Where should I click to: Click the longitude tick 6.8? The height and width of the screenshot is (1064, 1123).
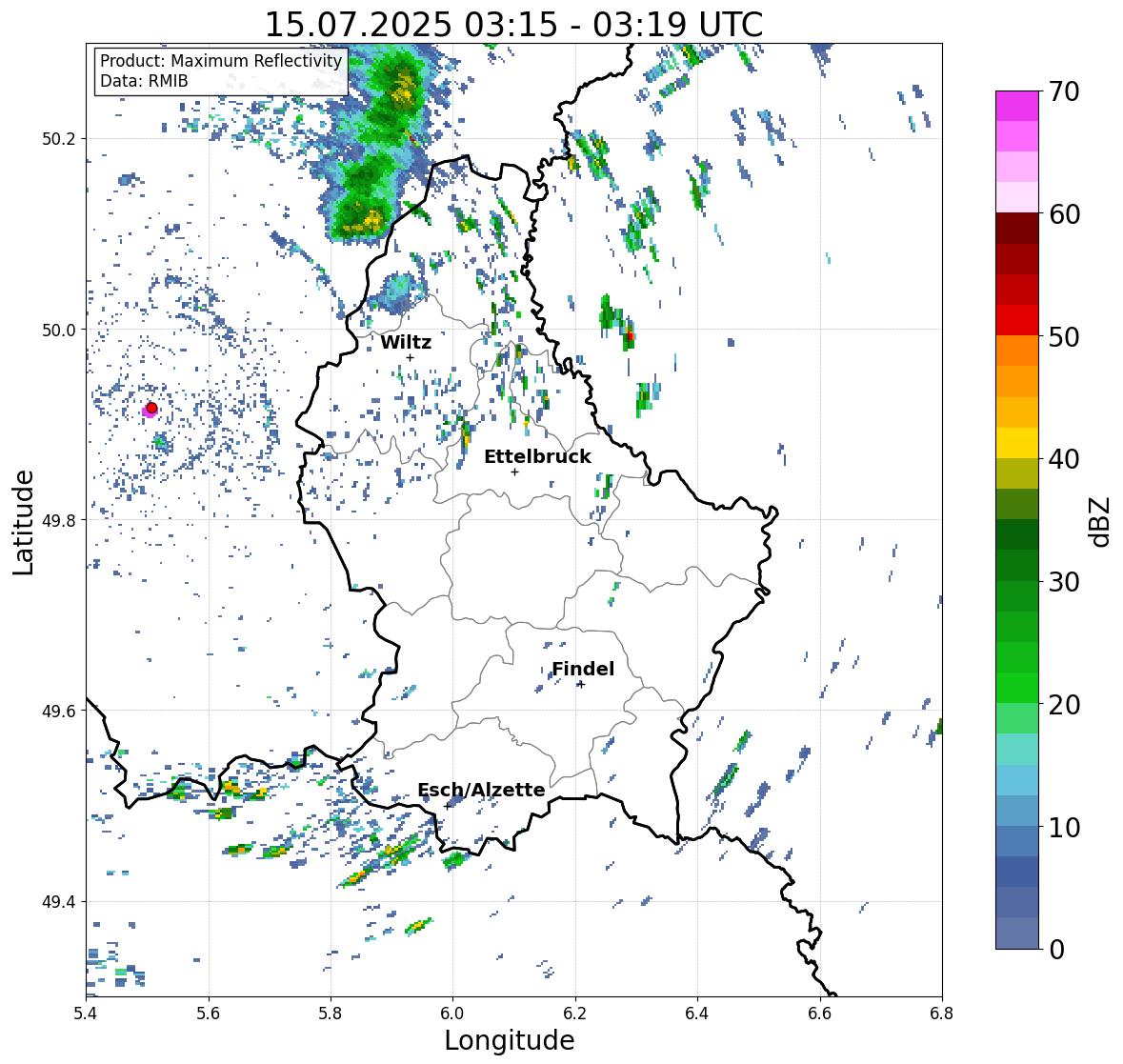(x=942, y=1014)
